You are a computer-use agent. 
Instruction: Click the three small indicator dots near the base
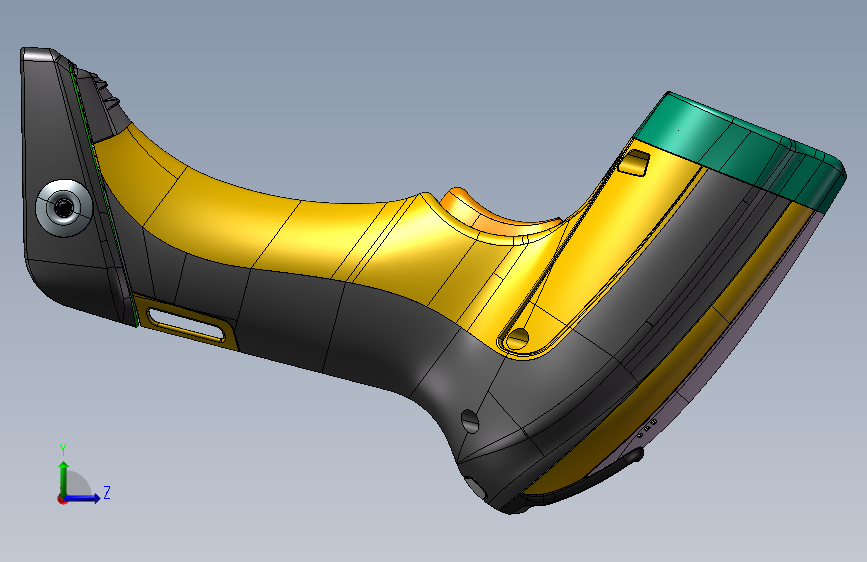[x=647, y=427]
